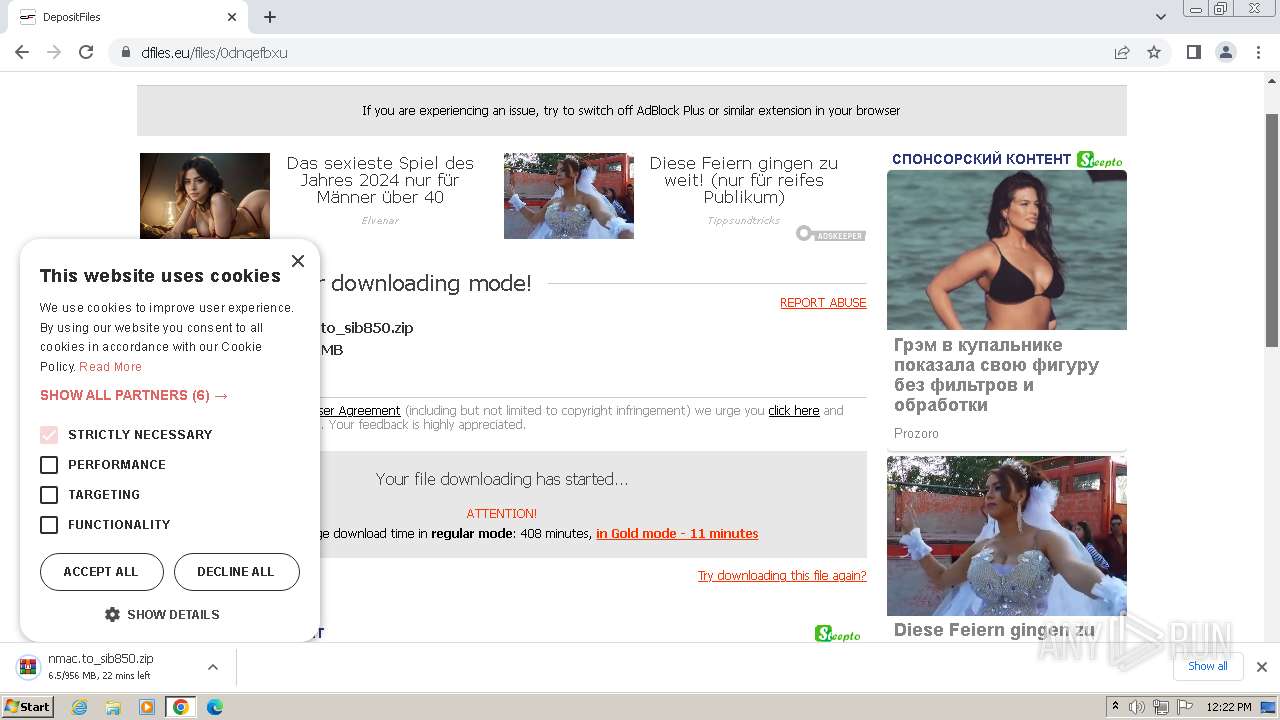Show hidden system tray icons arrow
This screenshot has width=1280, height=720.
[1115, 707]
